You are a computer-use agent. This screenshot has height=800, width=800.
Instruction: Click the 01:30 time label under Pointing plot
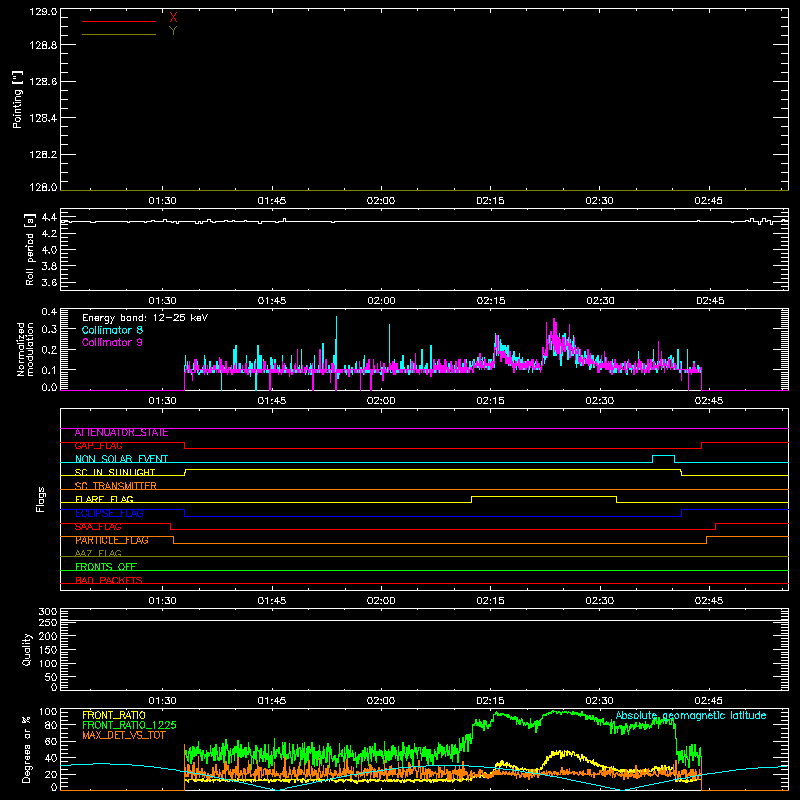162,201
